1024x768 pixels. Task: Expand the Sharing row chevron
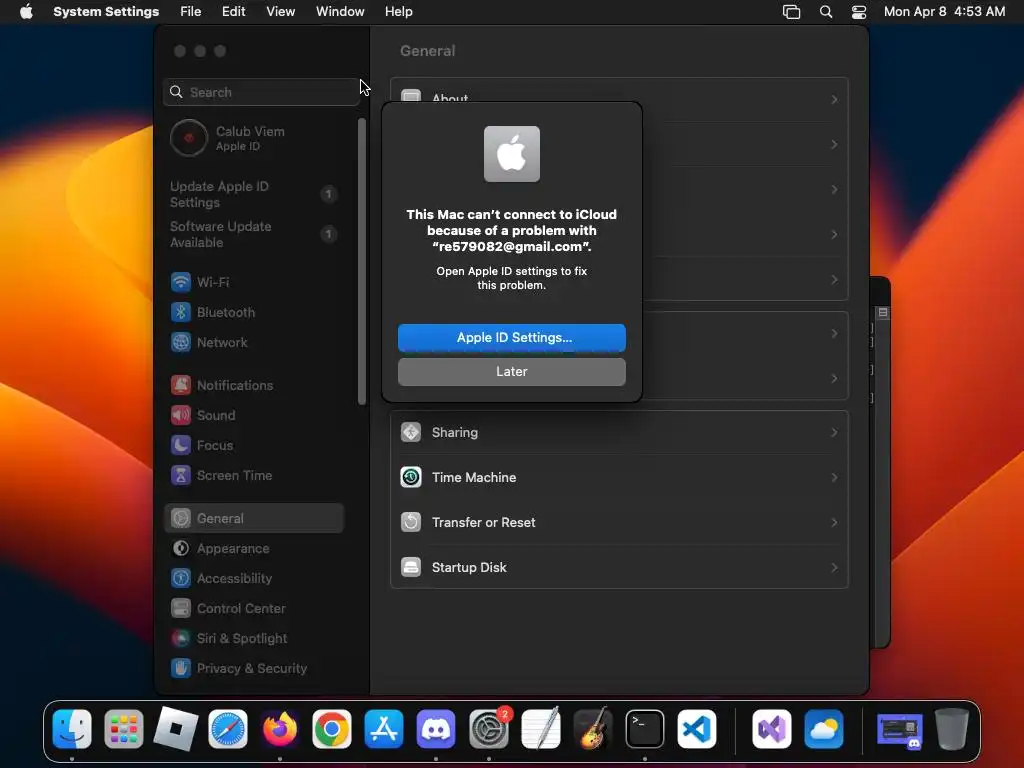(834, 432)
